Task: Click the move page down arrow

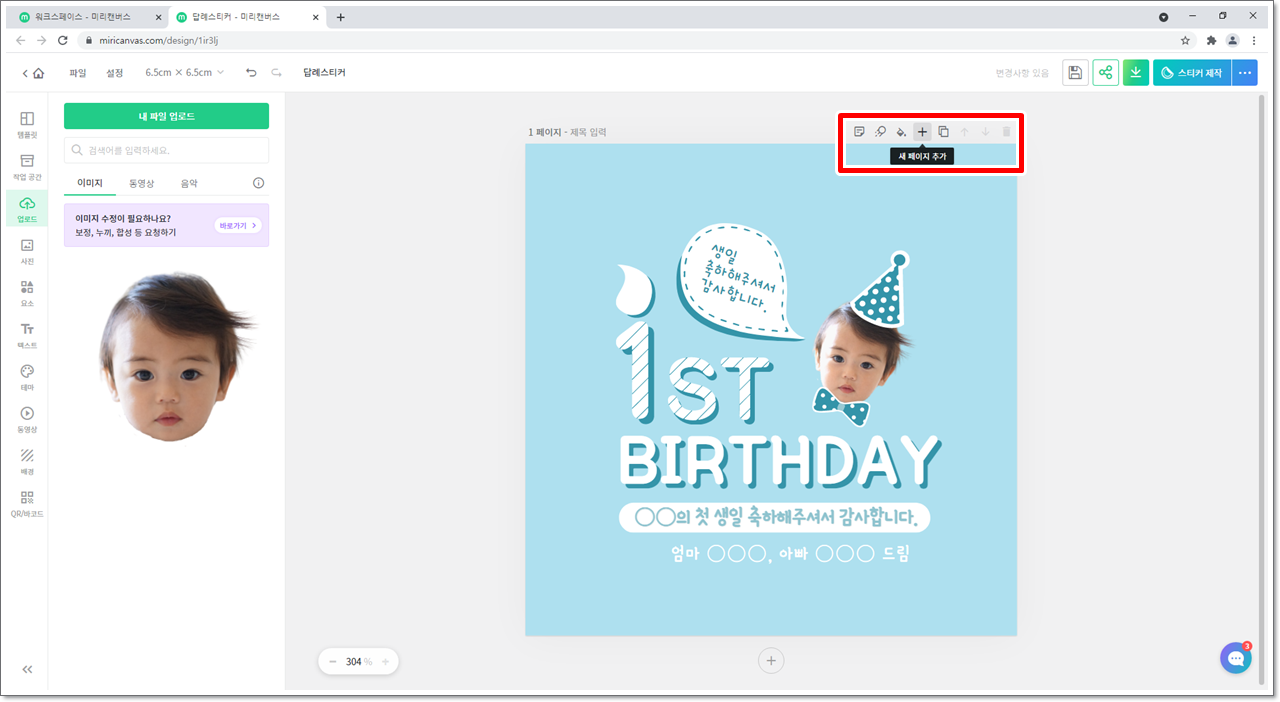Action: click(986, 132)
